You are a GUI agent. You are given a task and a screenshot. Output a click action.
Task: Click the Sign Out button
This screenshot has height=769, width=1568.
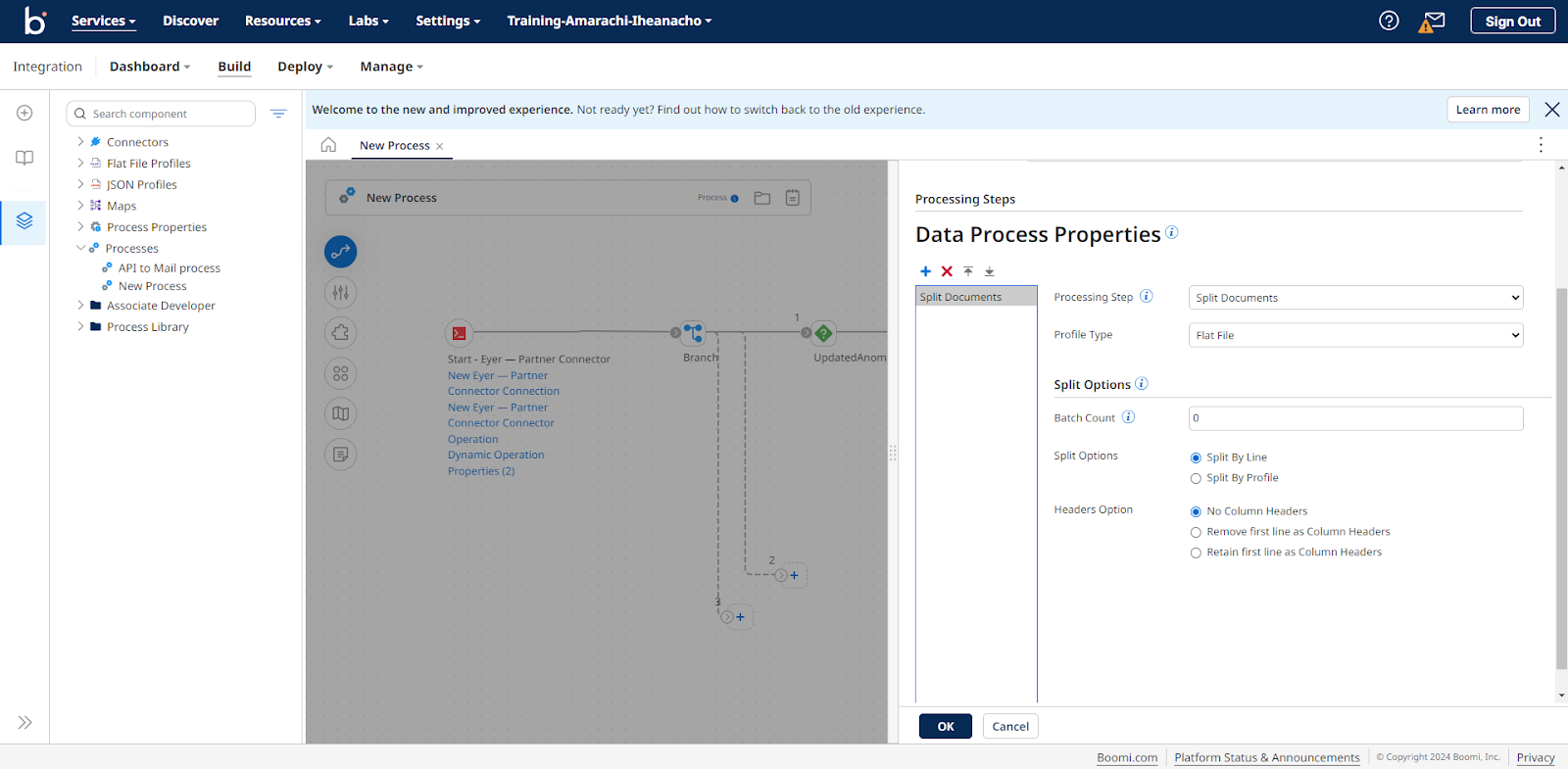1512,21
